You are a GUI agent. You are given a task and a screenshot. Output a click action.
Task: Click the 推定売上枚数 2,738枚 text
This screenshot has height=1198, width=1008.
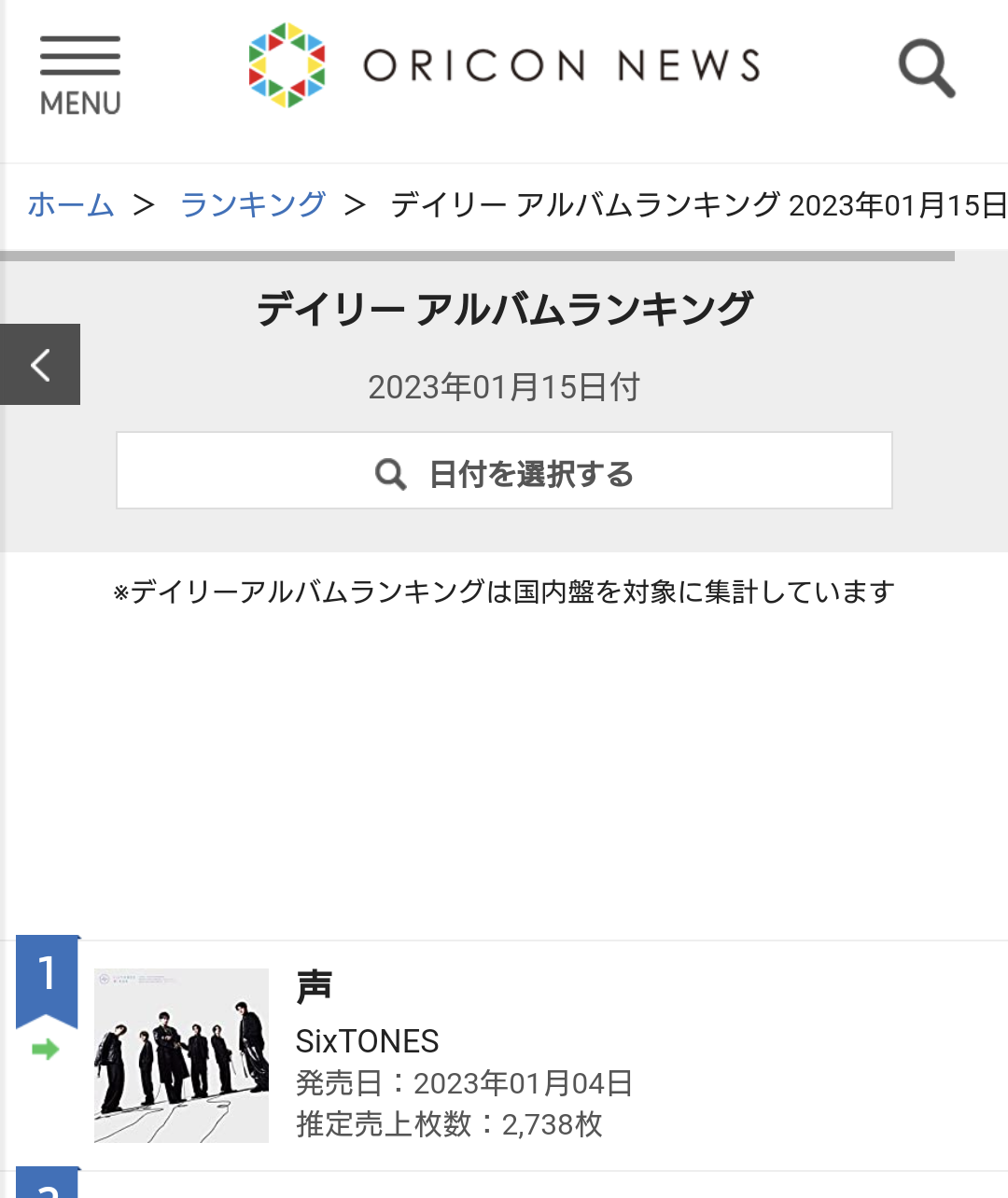449,1124
